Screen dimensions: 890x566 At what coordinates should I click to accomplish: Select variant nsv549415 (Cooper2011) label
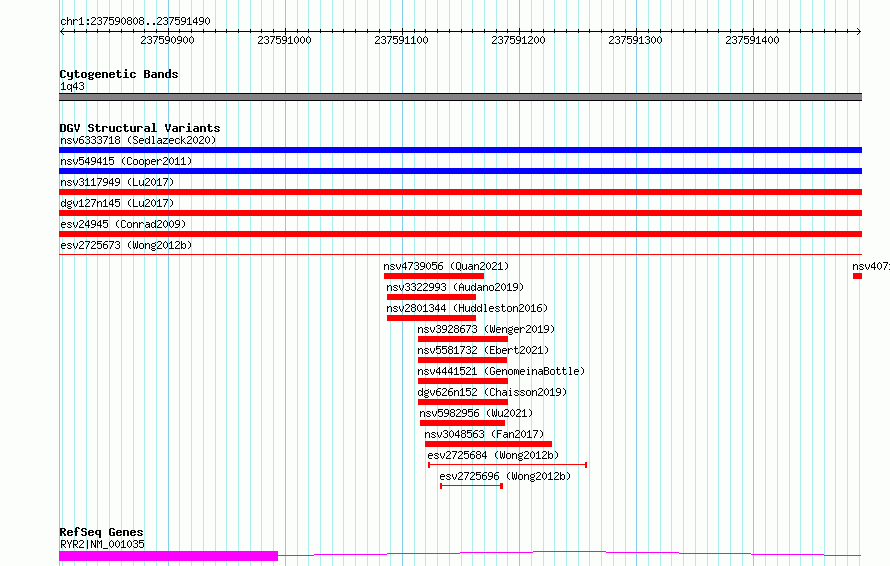[126, 161]
